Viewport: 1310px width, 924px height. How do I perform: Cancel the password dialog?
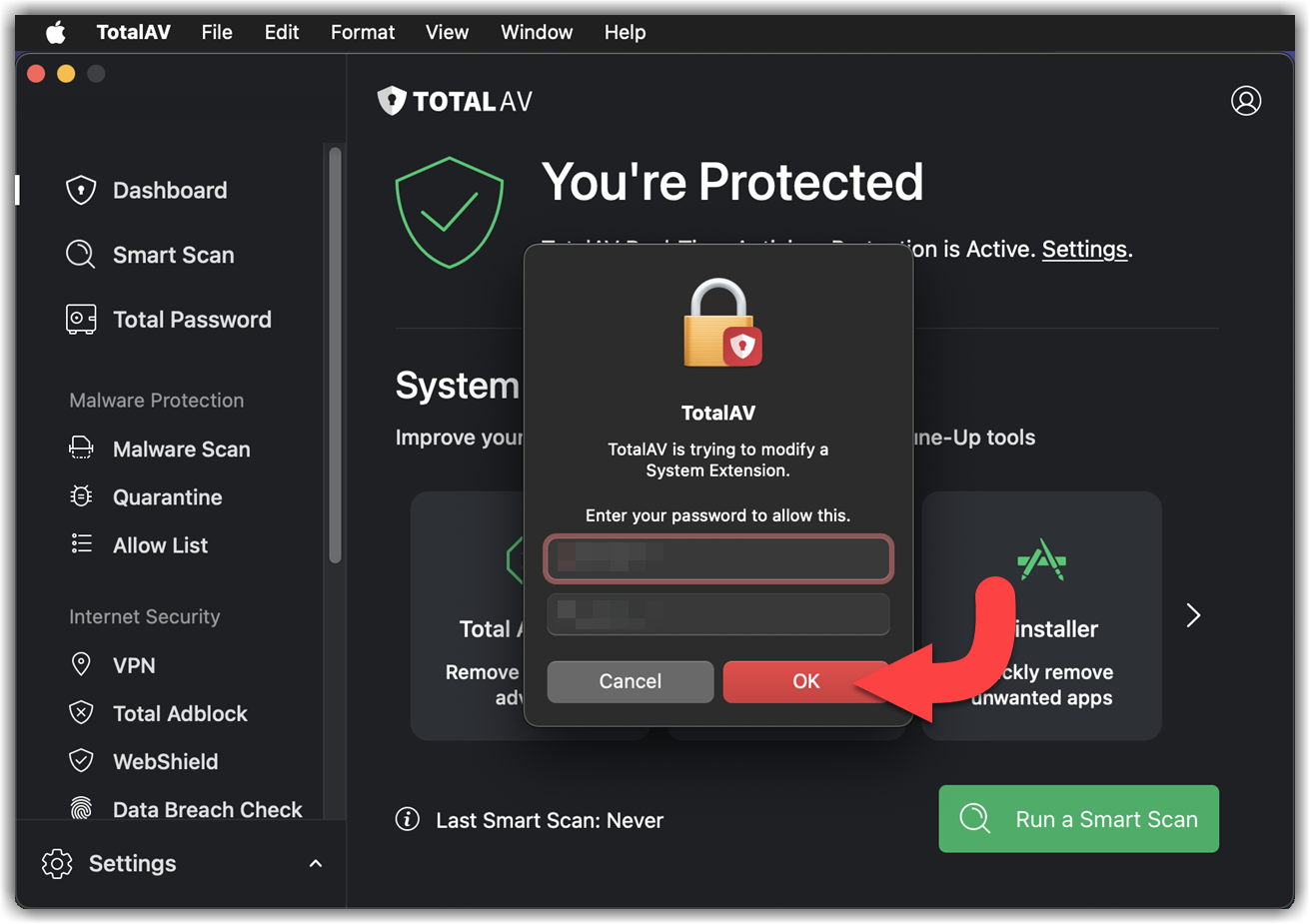tap(630, 681)
